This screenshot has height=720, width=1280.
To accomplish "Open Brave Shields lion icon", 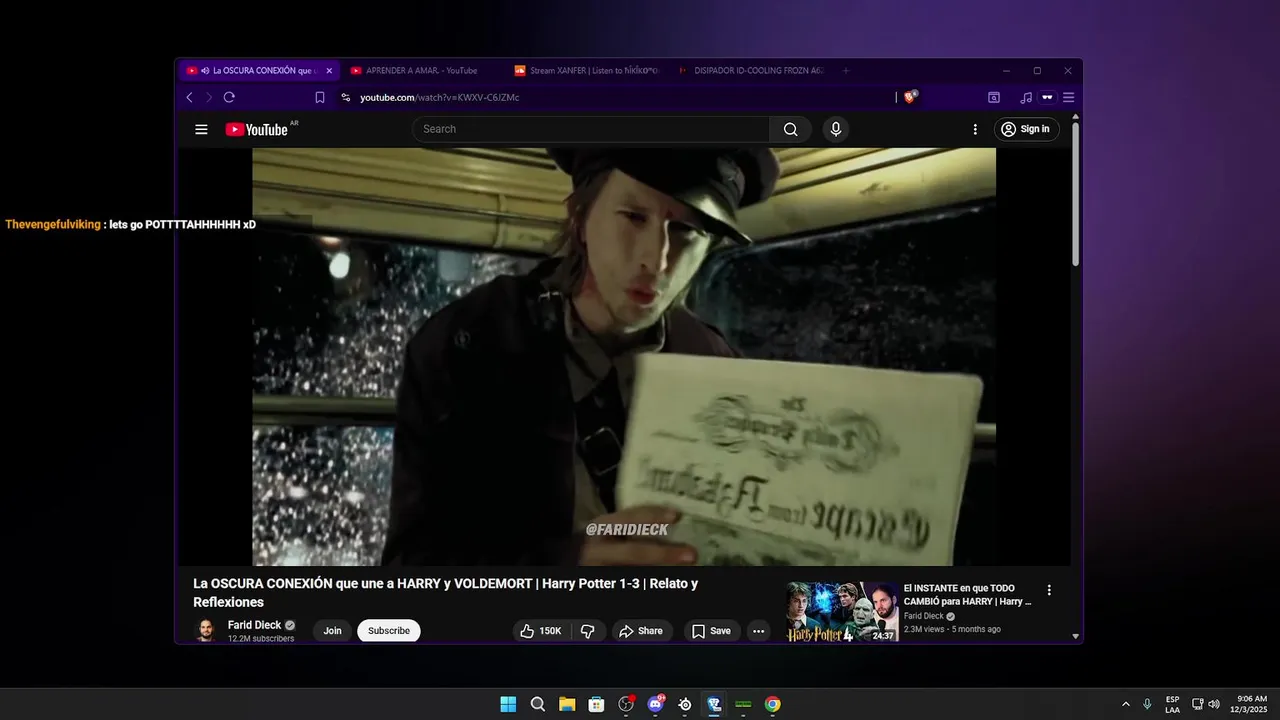I will [910, 97].
